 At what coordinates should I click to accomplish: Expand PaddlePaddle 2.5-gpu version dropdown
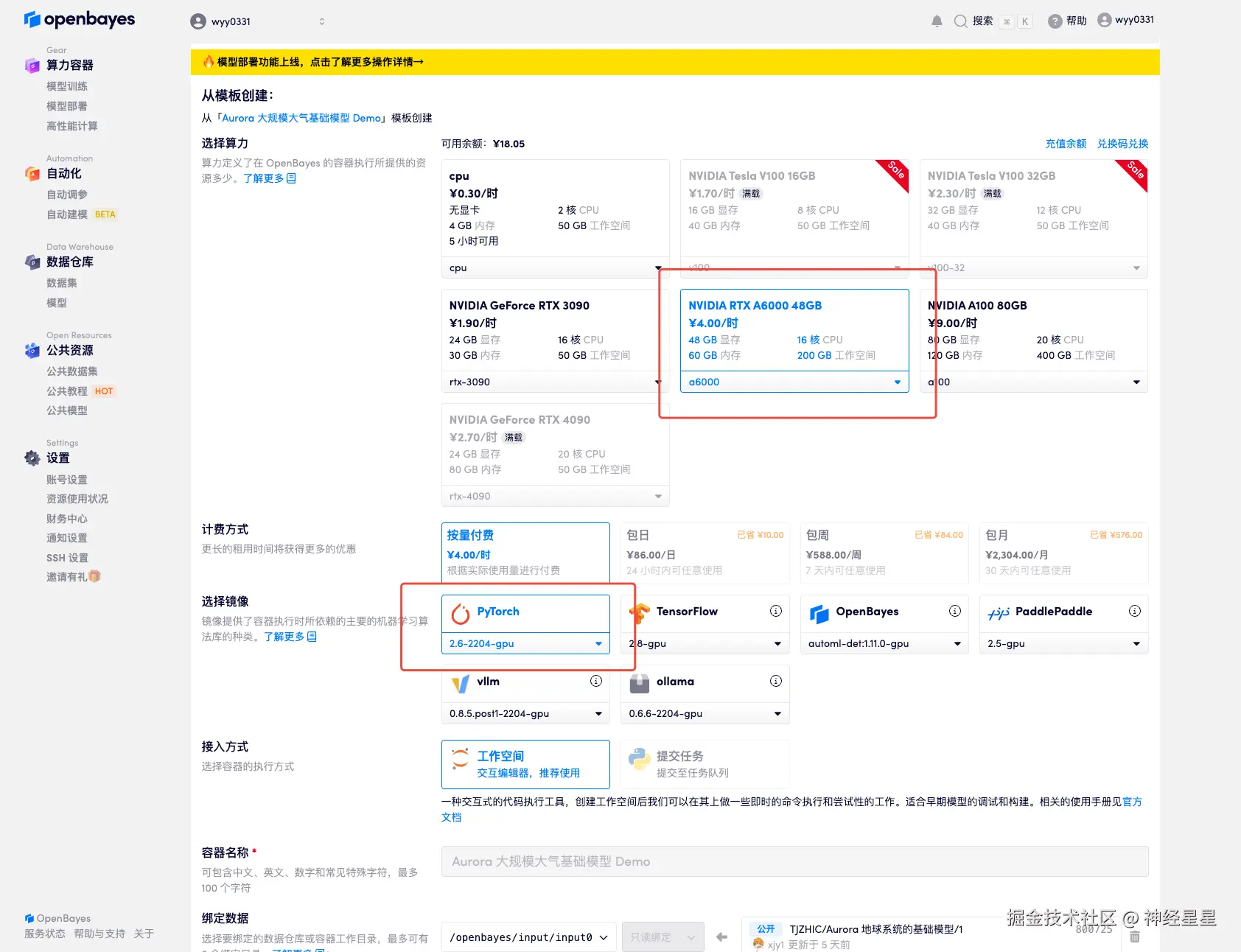coord(1064,643)
